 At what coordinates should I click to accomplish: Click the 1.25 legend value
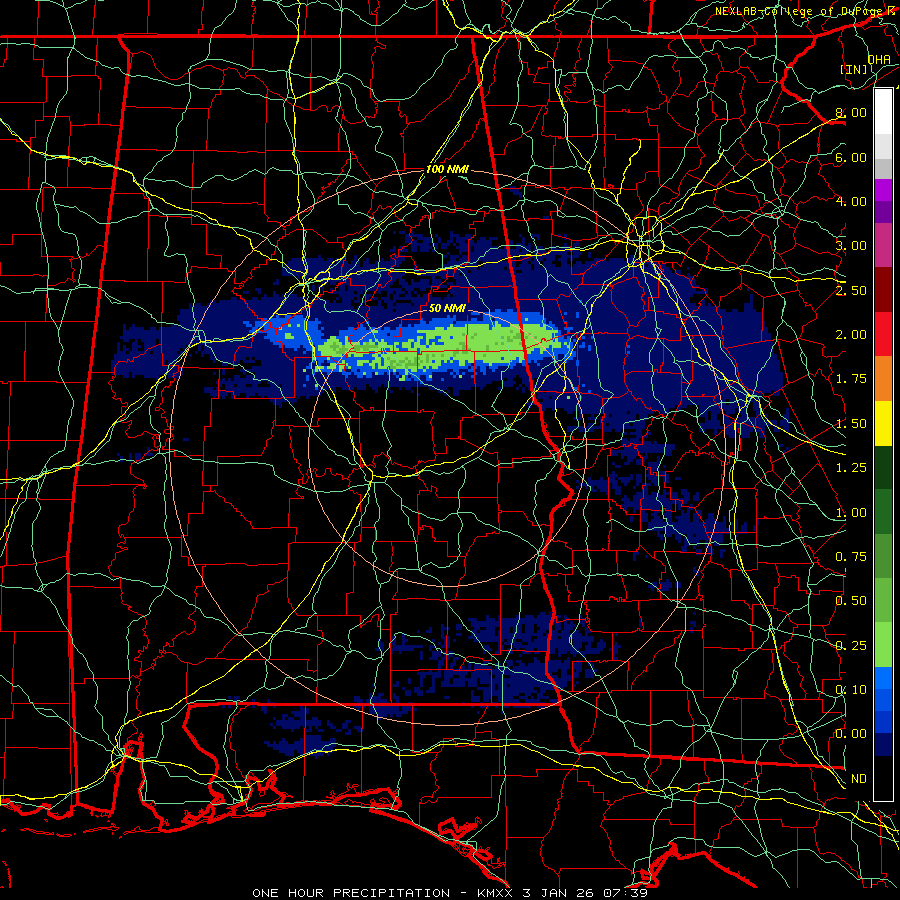pos(851,468)
